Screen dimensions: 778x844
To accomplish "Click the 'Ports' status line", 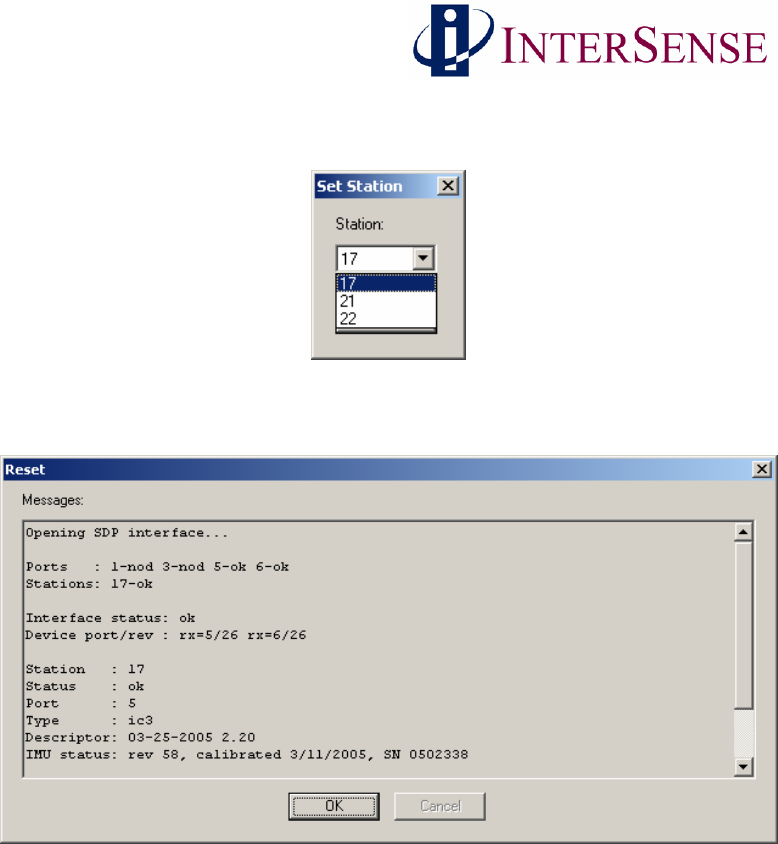I will click(x=157, y=567).
